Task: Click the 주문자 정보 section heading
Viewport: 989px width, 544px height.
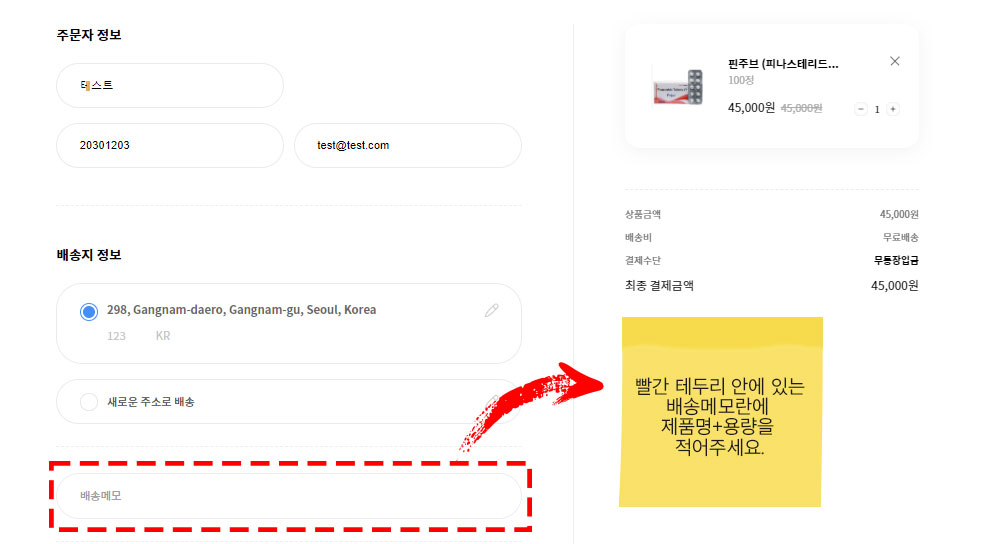Action: [89, 35]
